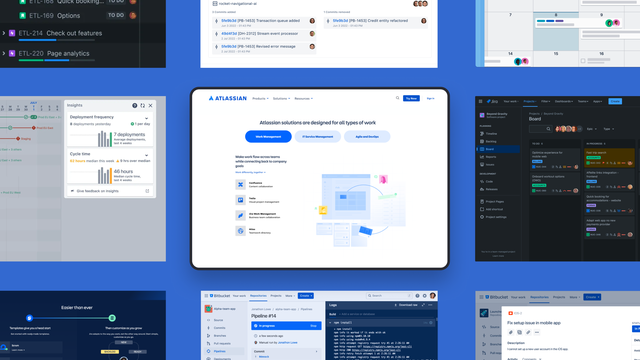Click the Bitbucket help icon in the pipeline window
This screenshot has height=360, width=640.
pyautogui.click(x=417, y=296)
